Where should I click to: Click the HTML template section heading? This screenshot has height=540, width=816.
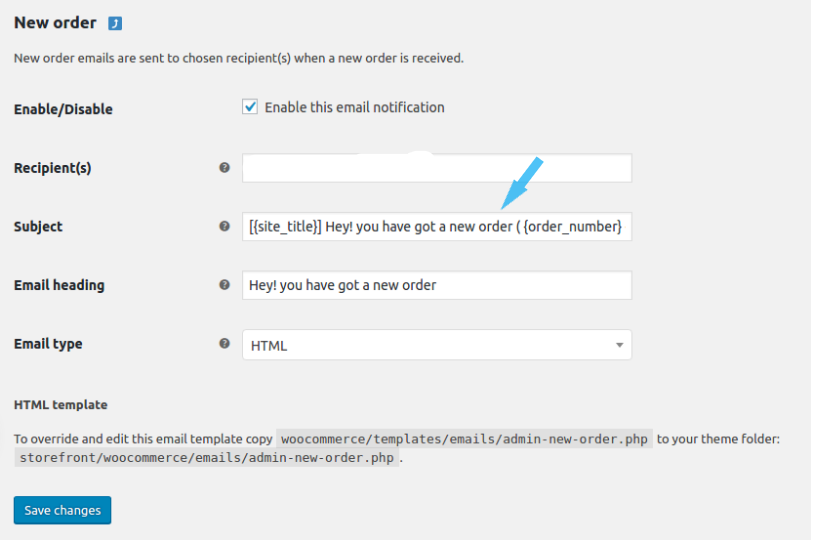pyautogui.click(x=60, y=405)
